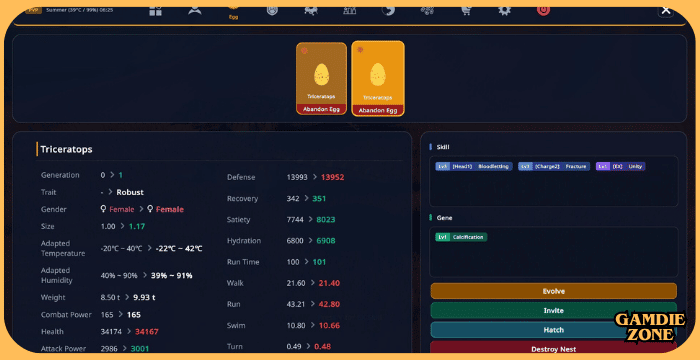Image resolution: width=700 pixels, height=360 pixels.
Task: Select the purple EX Unity skill tag
Action: [x=621, y=166]
